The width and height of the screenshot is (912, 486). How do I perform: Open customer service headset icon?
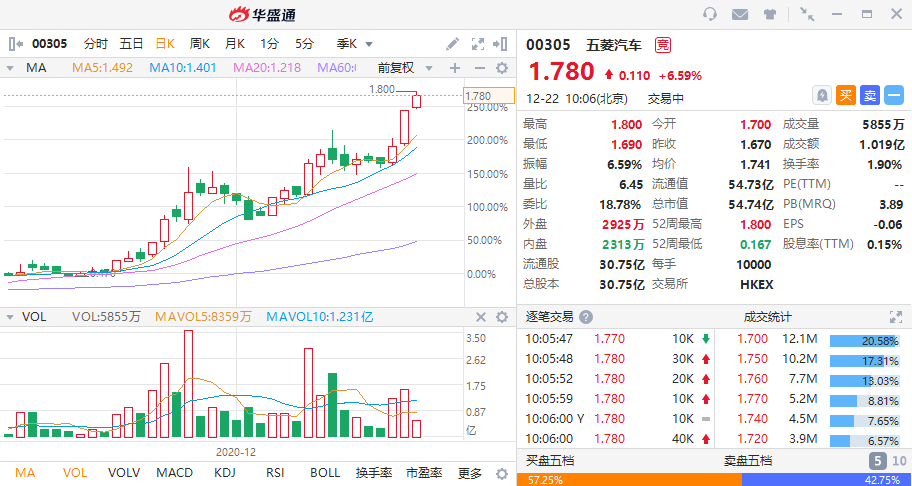[710, 15]
